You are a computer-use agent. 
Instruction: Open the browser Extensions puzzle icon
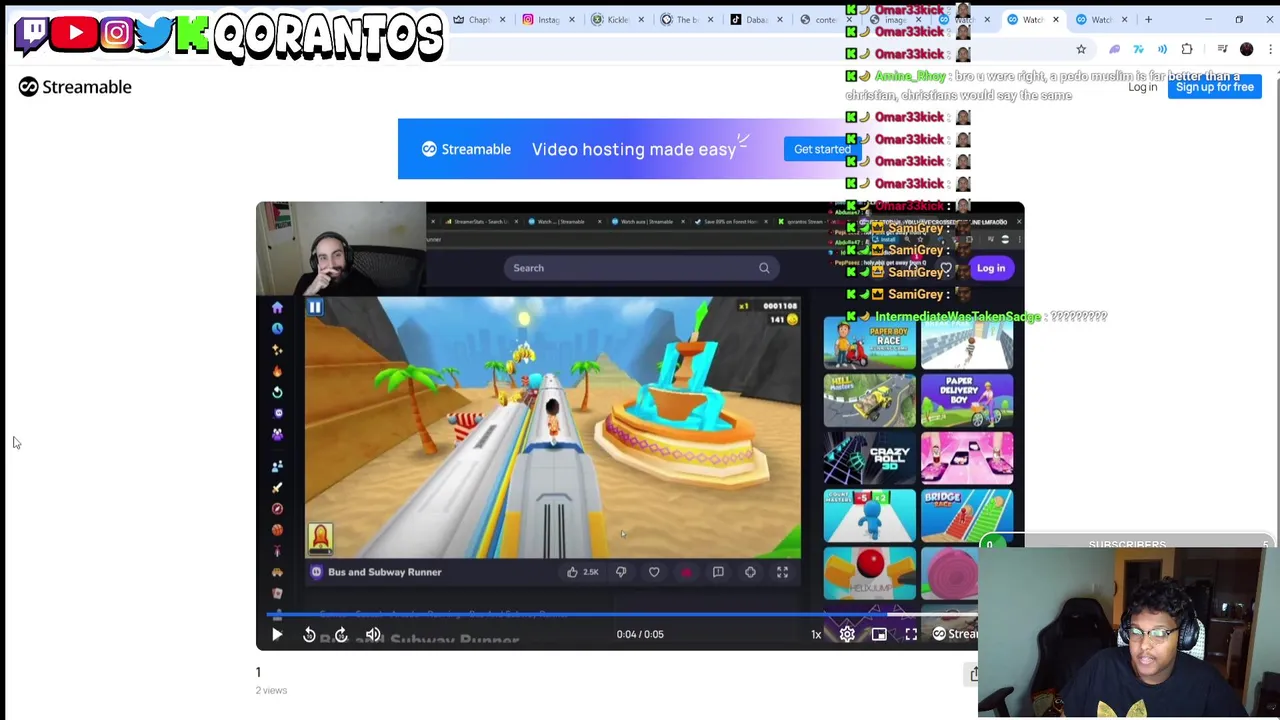point(1187,49)
